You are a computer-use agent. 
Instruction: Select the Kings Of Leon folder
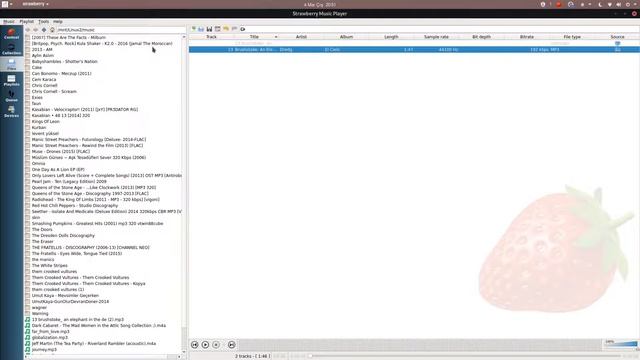[46, 122]
